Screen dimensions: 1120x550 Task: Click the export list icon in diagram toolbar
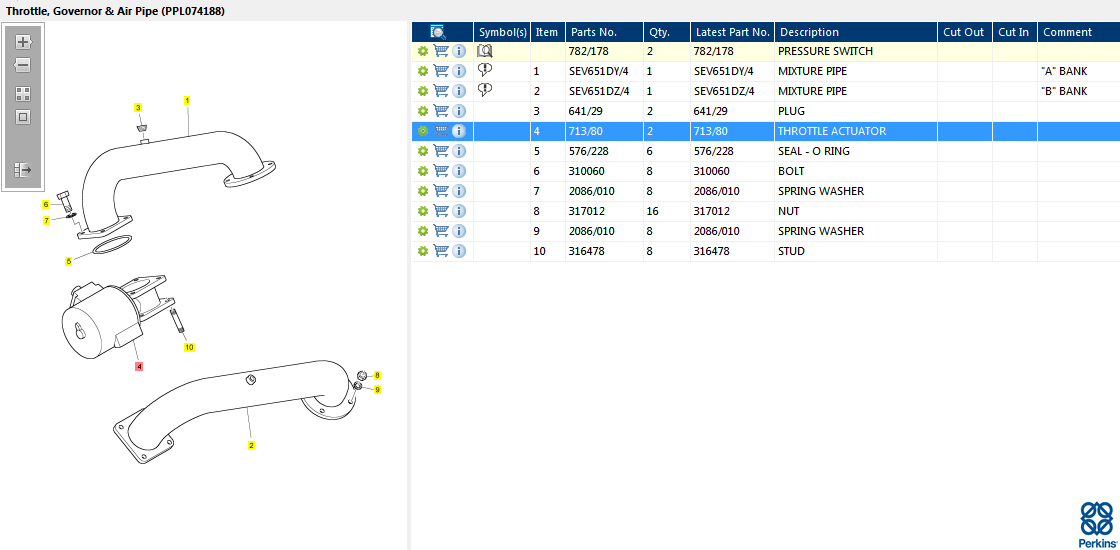point(23,169)
